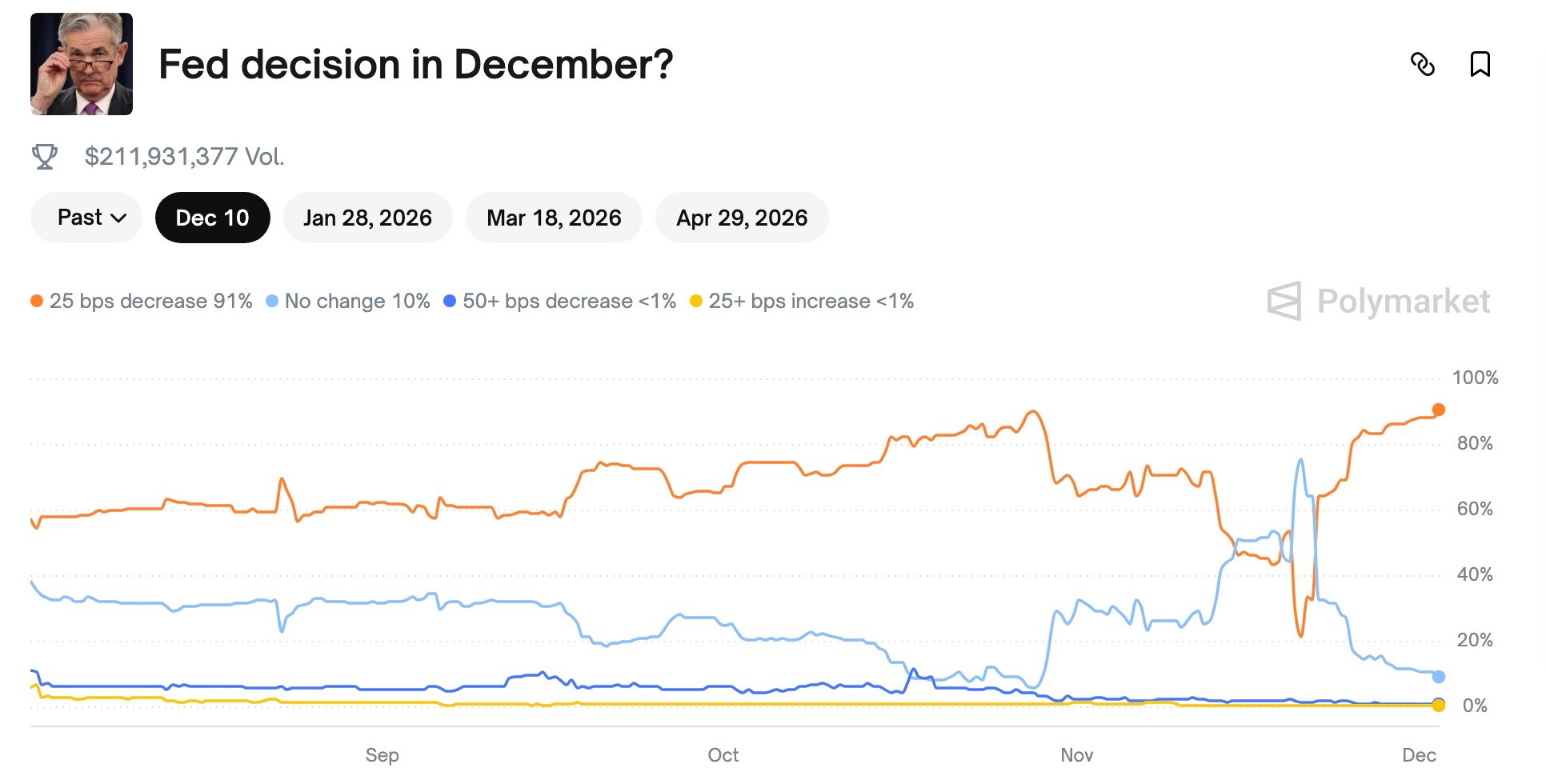Click the light blue endpoint marker on chart
Image resolution: width=1546 pixels, height=784 pixels.
click(x=1438, y=677)
